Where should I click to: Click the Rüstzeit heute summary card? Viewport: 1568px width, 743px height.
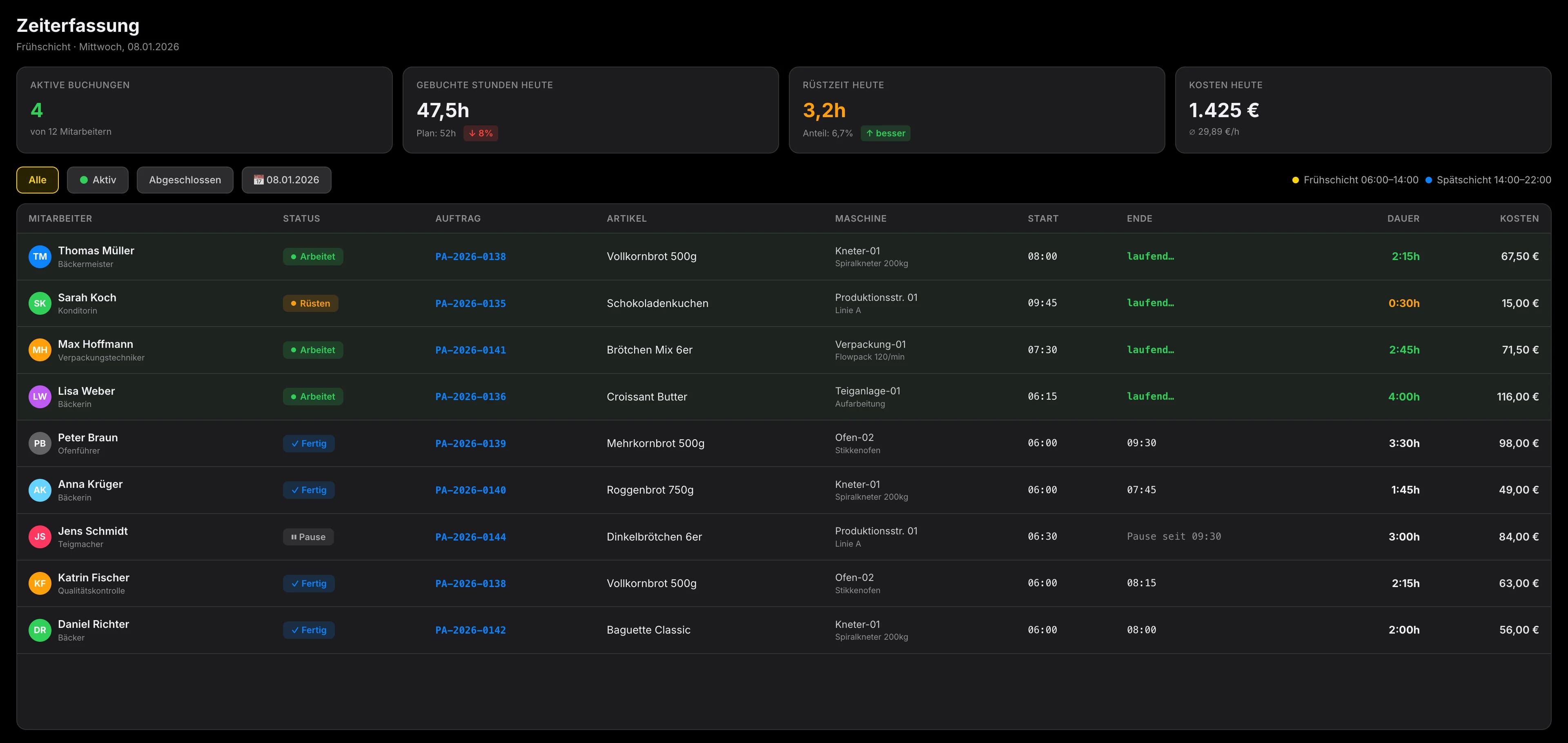point(976,109)
